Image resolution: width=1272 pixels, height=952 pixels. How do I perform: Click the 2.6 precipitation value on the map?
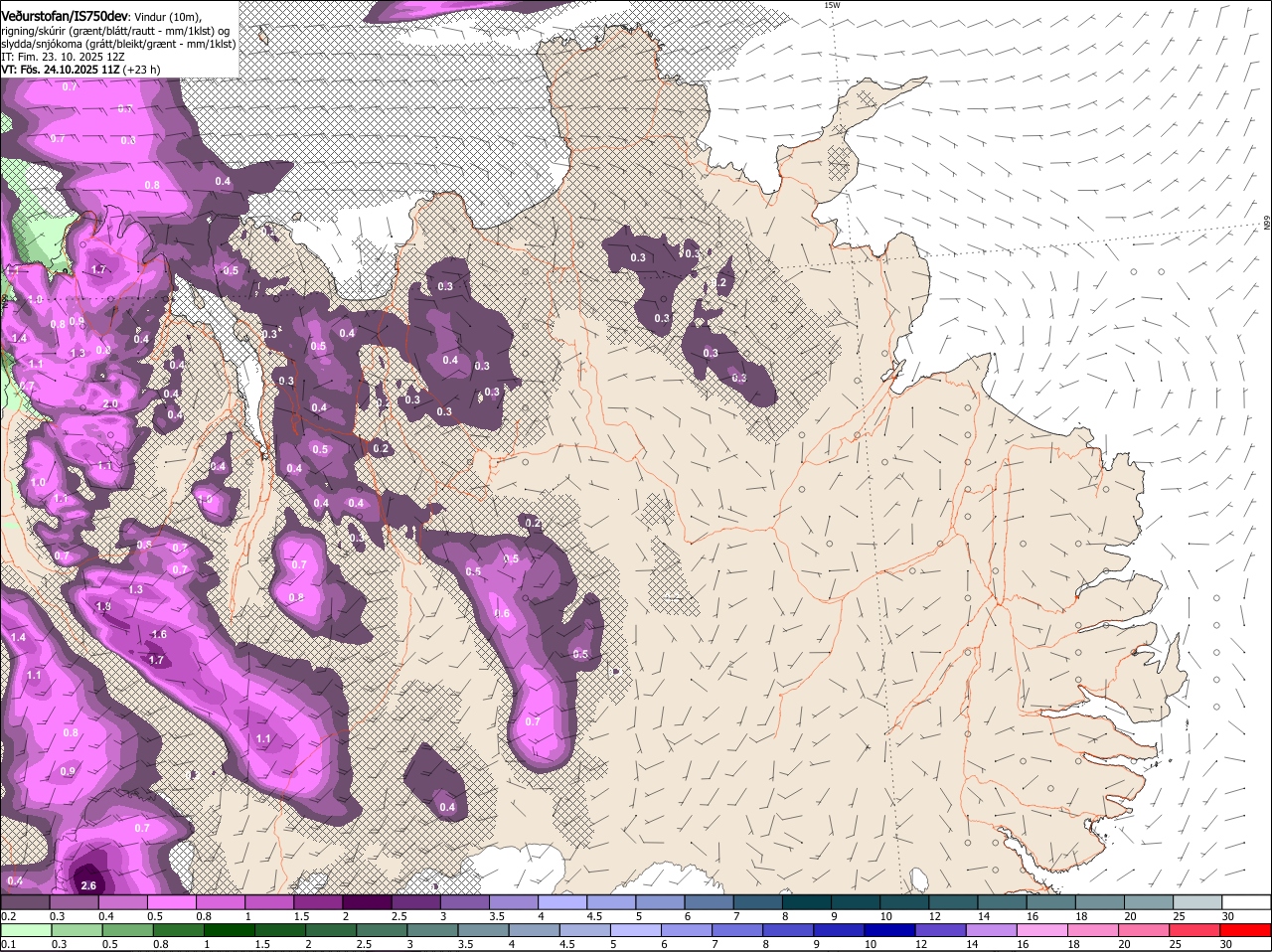point(87,885)
